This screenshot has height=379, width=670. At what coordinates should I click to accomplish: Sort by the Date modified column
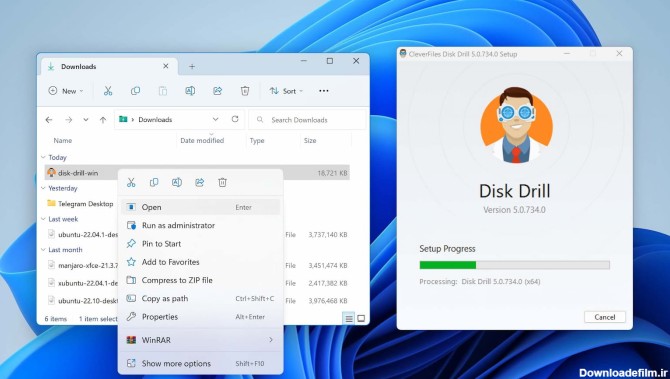[202, 141]
